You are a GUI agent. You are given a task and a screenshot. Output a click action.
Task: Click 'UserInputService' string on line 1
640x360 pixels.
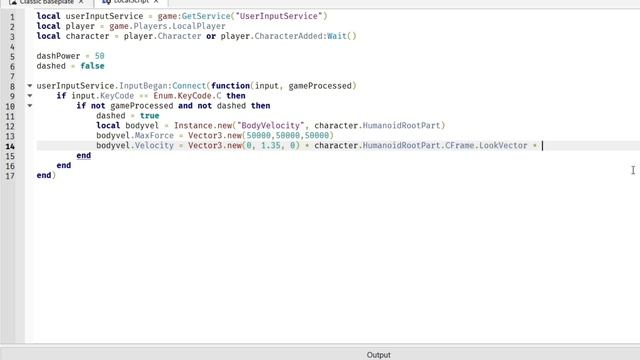tap(280, 16)
